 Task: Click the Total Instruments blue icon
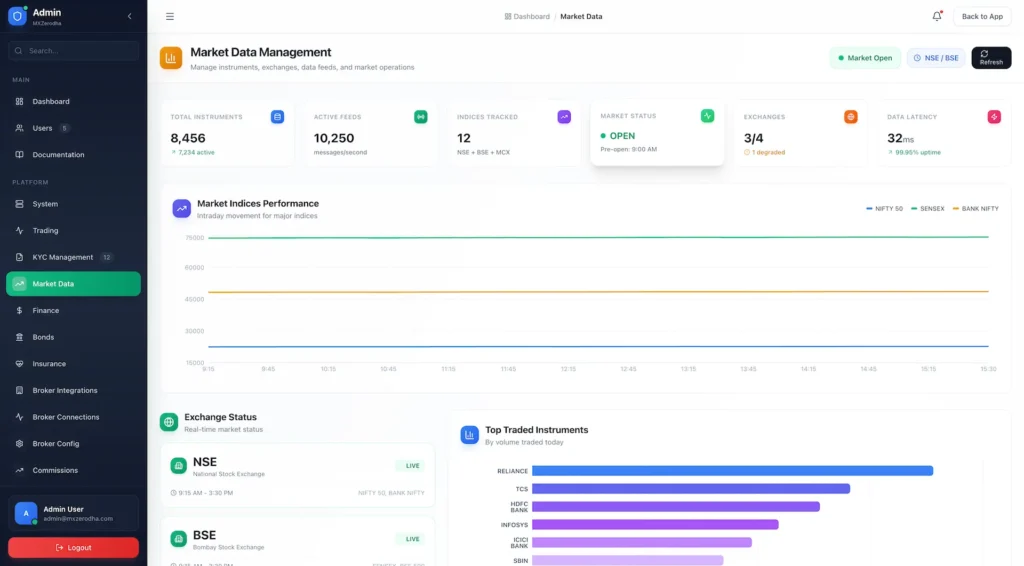[277, 117]
